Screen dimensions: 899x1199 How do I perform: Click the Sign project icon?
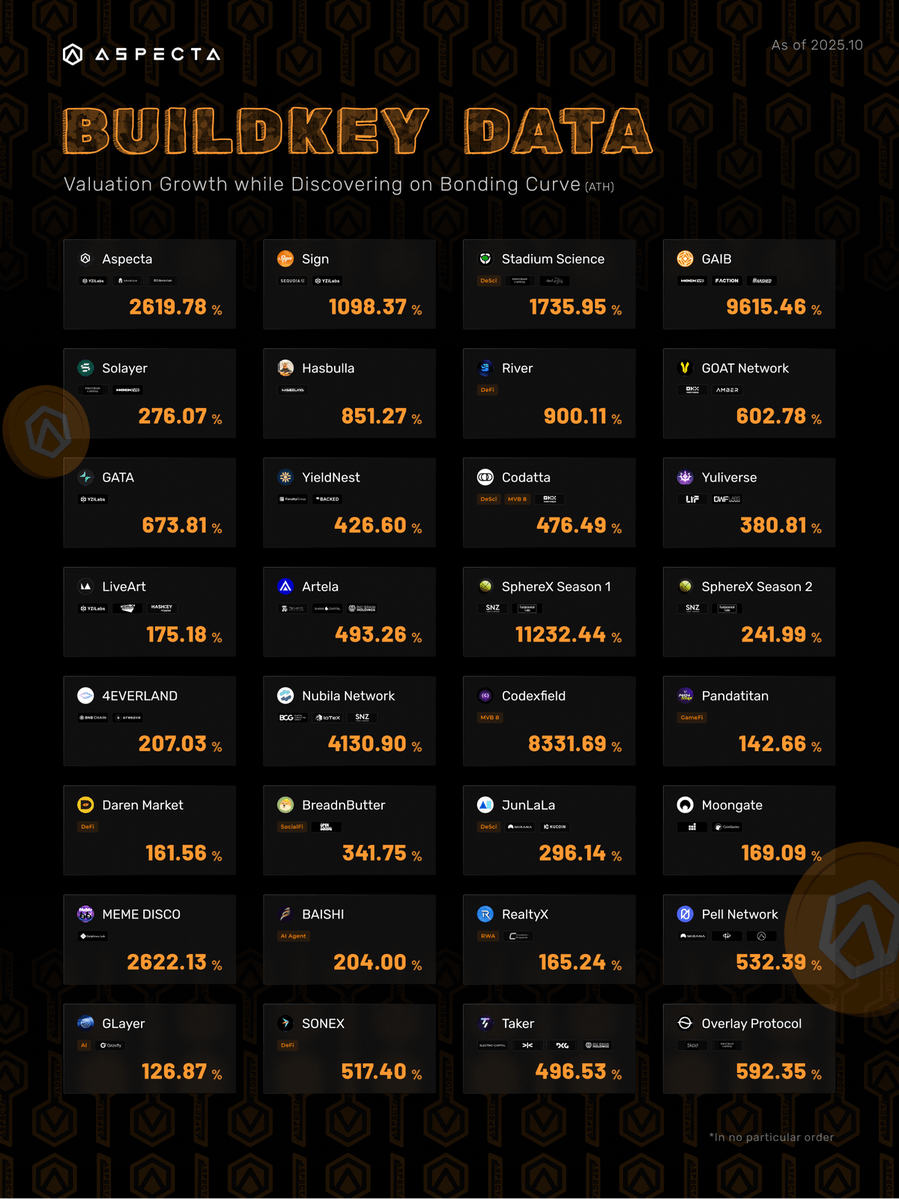pos(285,258)
